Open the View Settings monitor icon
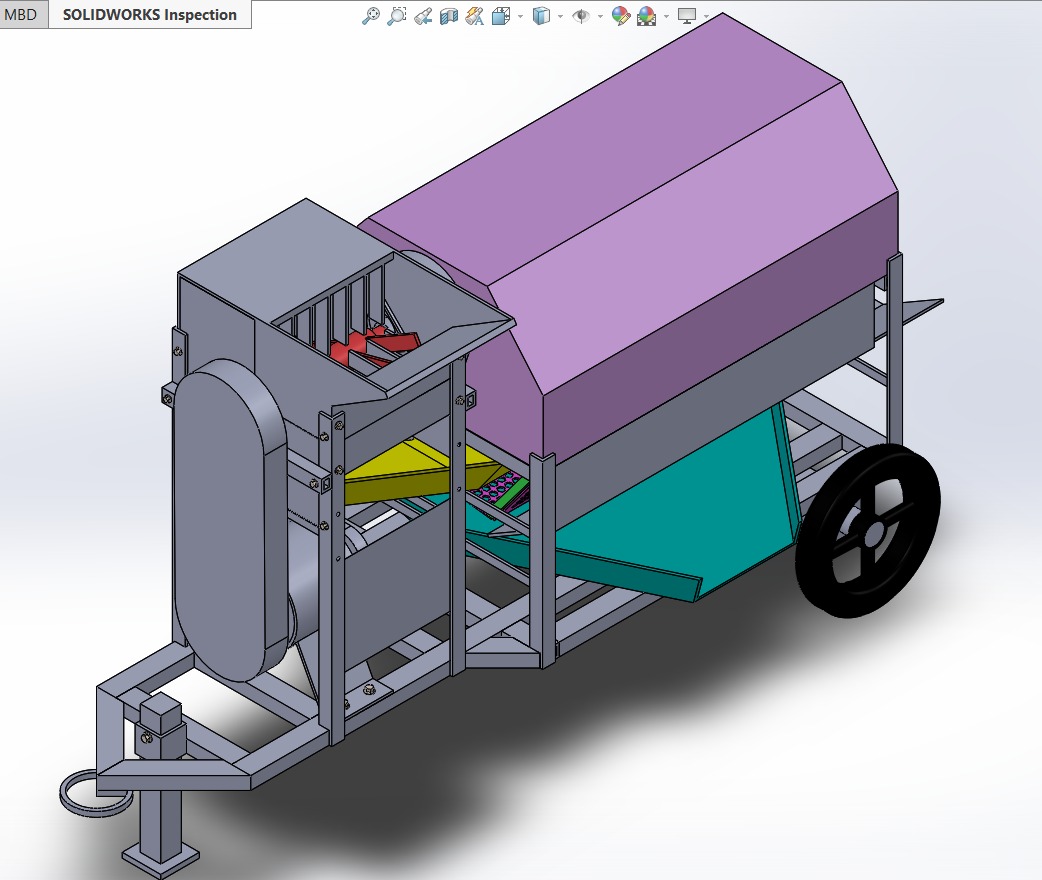This screenshot has width=1042, height=880. [x=687, y=16]
